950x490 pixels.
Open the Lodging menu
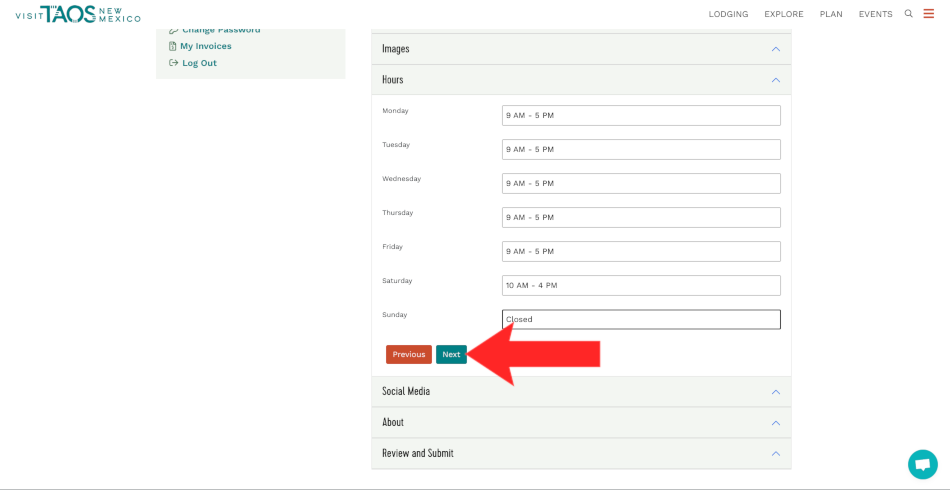(728, 14)
